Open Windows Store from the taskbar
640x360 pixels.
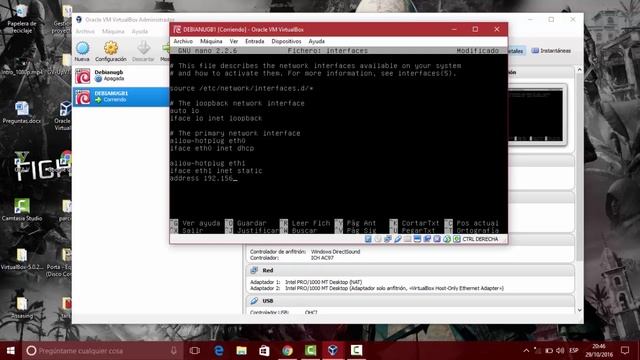[x=264, y=350]
